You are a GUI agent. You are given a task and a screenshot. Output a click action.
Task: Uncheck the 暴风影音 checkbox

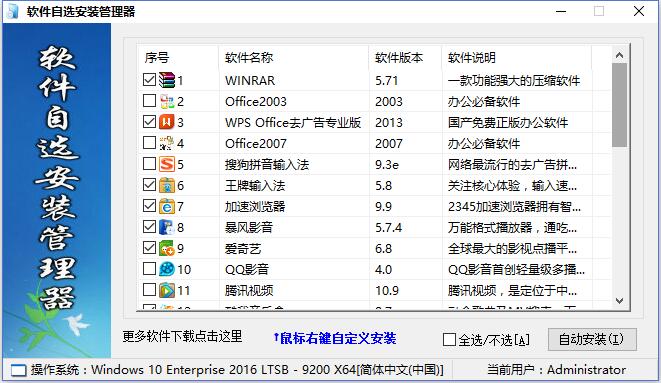point(149,227)
